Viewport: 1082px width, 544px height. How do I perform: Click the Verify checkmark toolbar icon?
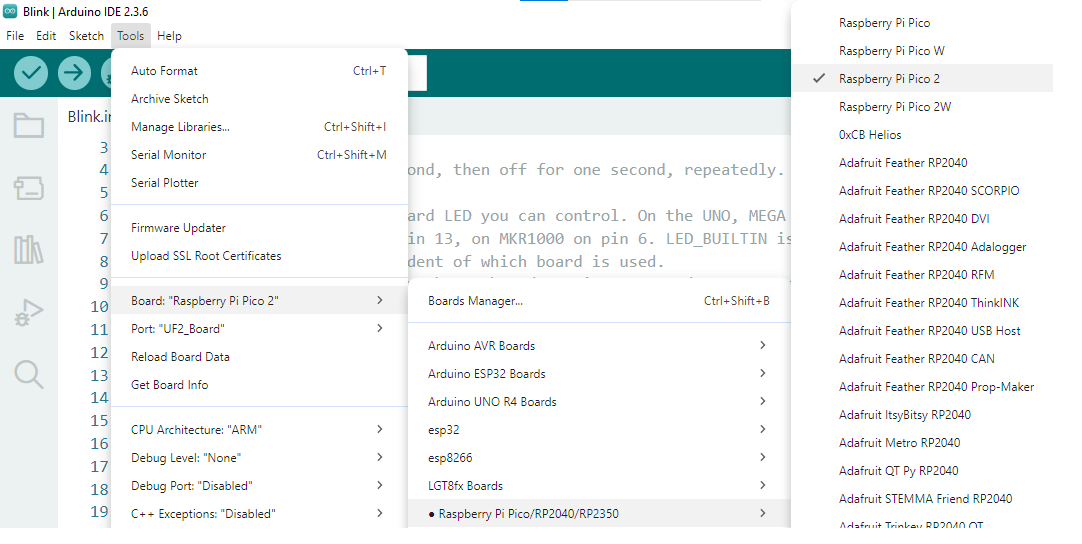point(31,73)
